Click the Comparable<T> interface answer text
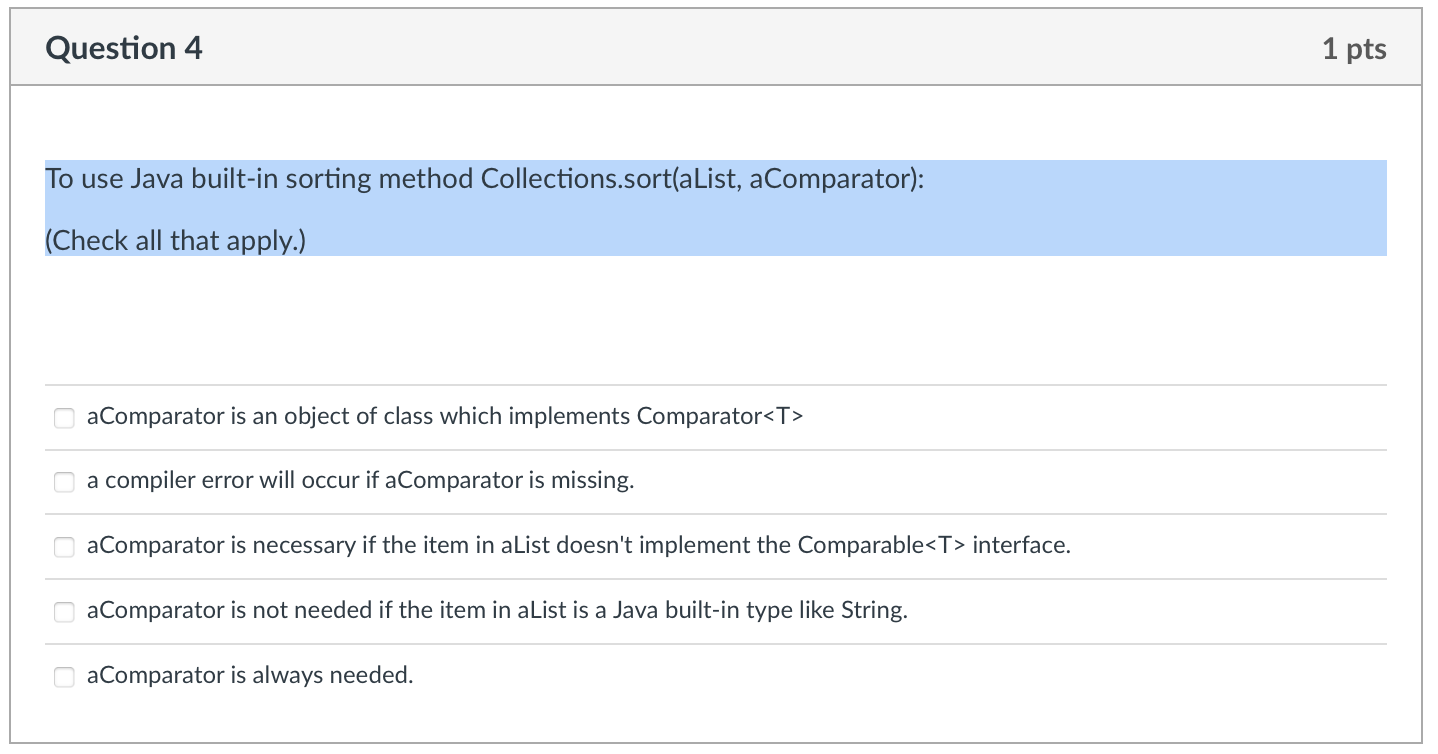1438x754 pixels. [x=578, y=546]
